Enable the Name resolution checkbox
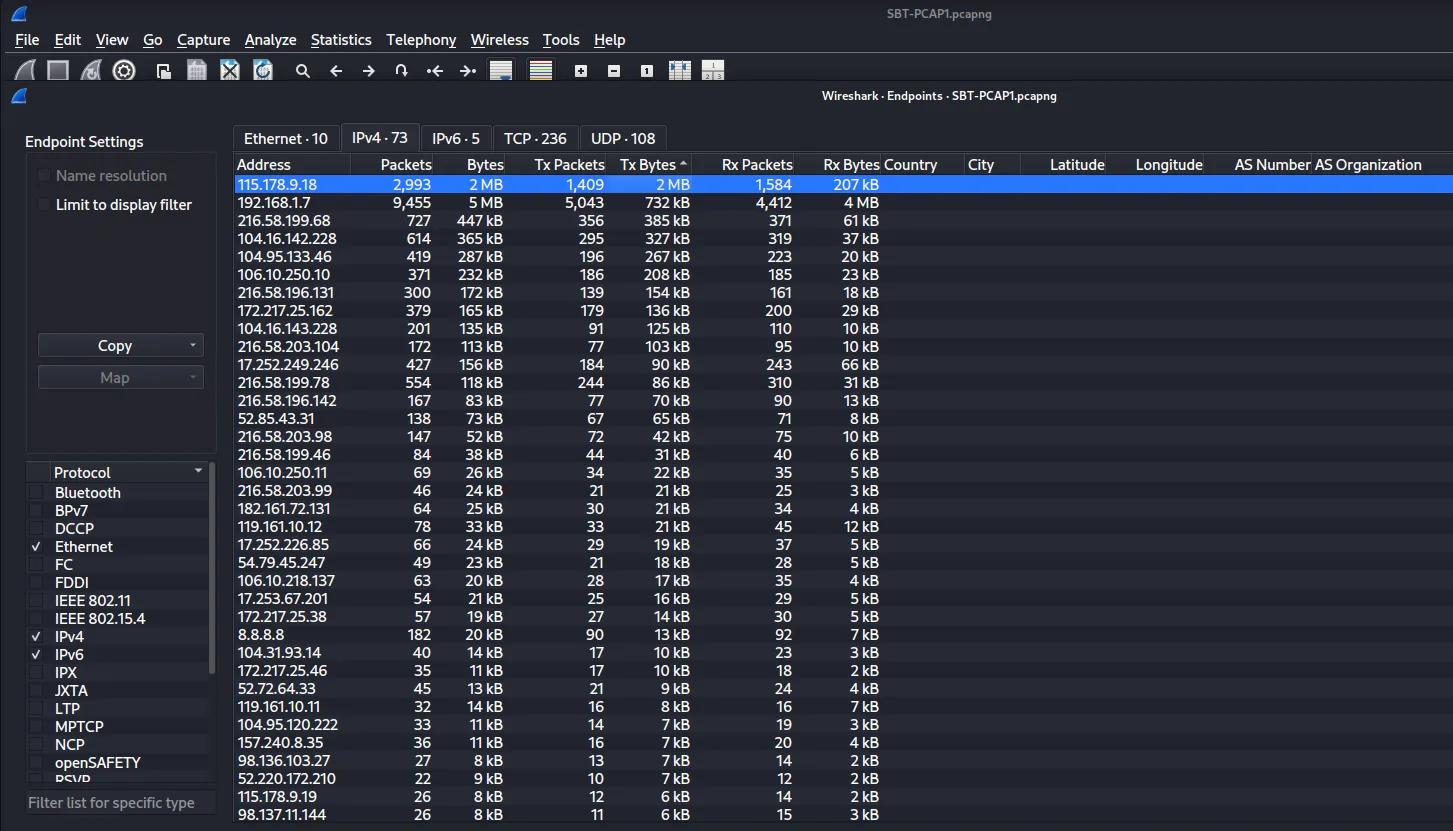Viewport: 1453px width, 831px height. 44,176
